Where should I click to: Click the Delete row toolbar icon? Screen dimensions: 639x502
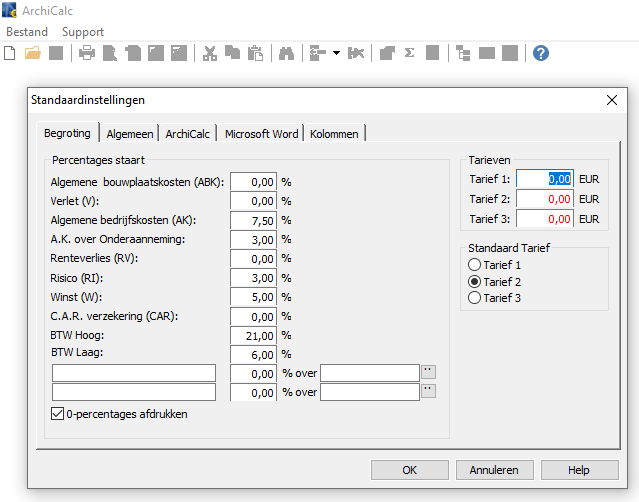click(356, 53)
